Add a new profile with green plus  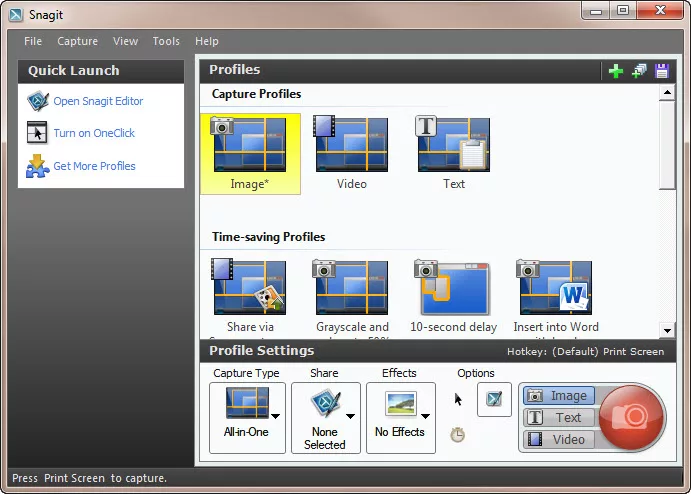click(x=616, y=71)
